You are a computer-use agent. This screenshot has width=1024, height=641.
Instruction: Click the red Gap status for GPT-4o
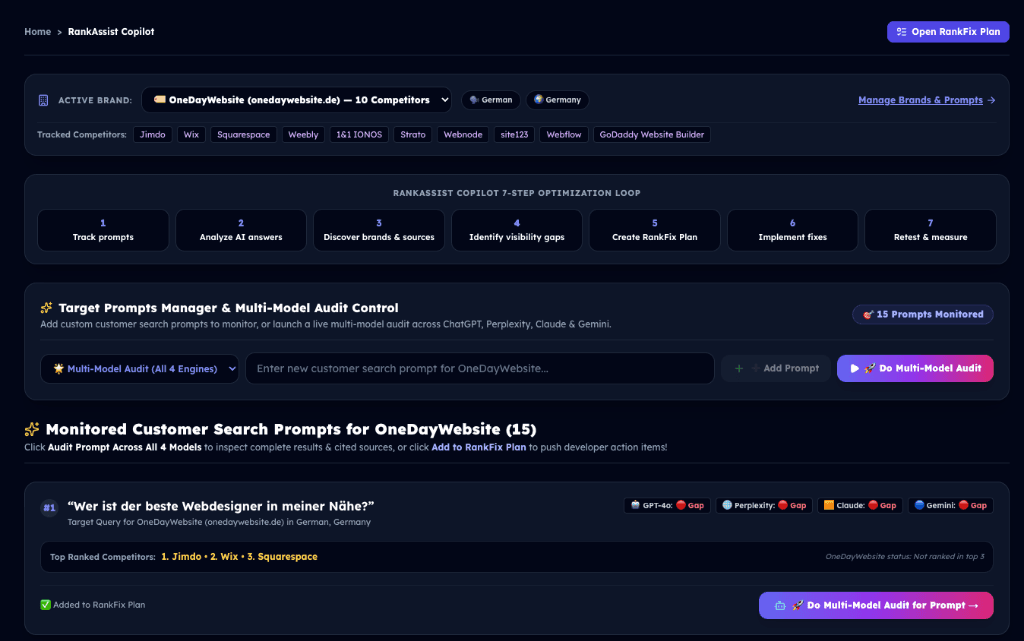tap(690, 505)
